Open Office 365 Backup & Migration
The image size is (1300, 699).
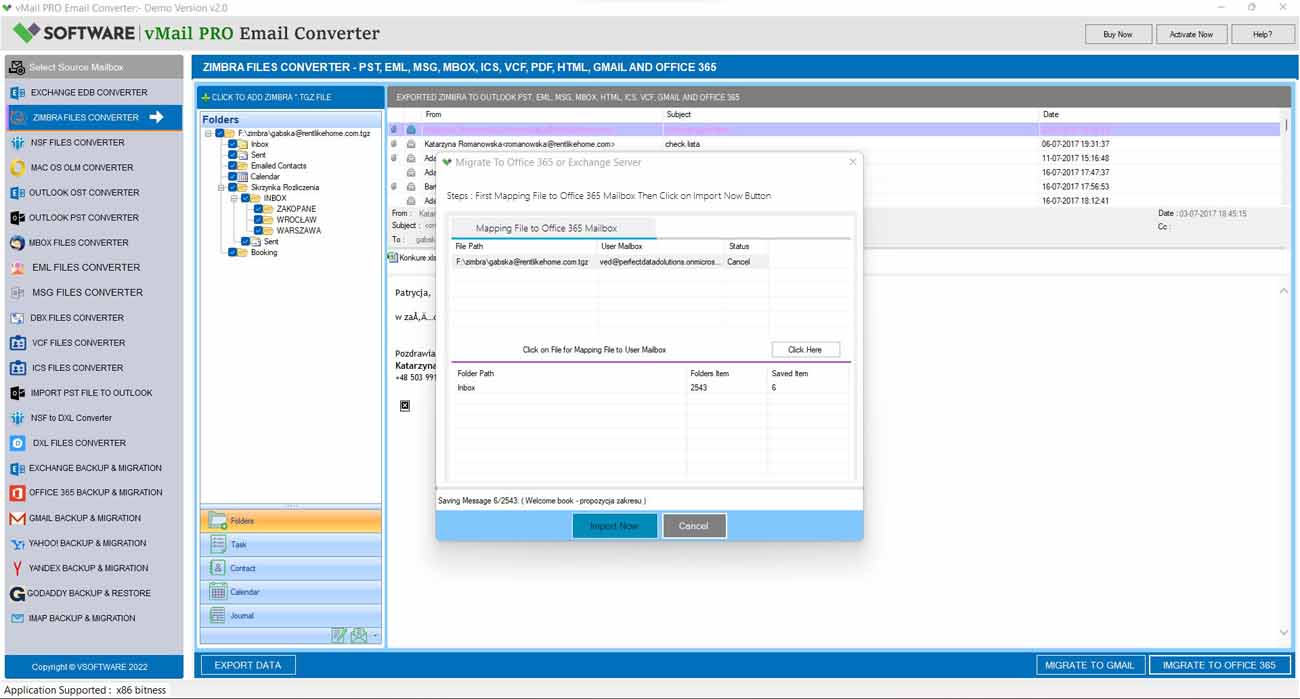(x=93, y=492)
